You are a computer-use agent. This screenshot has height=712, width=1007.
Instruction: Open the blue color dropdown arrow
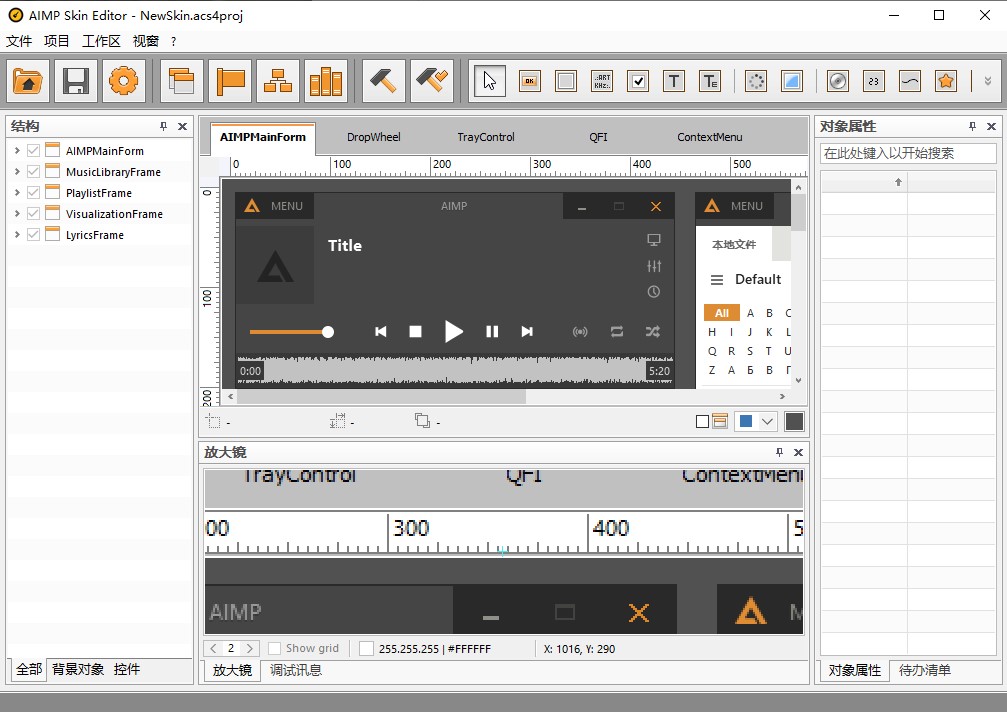pos(768,422)
